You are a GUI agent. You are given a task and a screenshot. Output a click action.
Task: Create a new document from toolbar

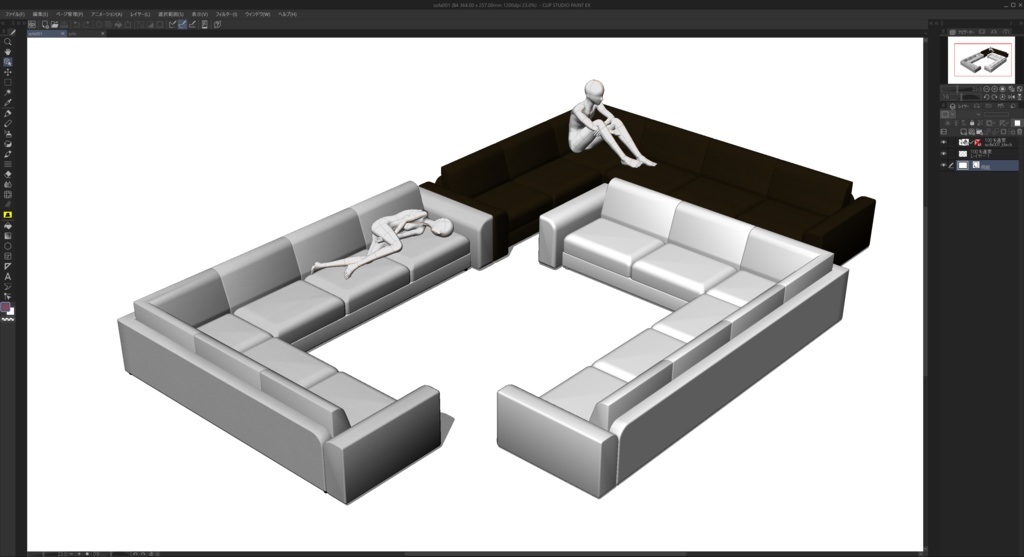pyautogui.click(x=44, y=24)
